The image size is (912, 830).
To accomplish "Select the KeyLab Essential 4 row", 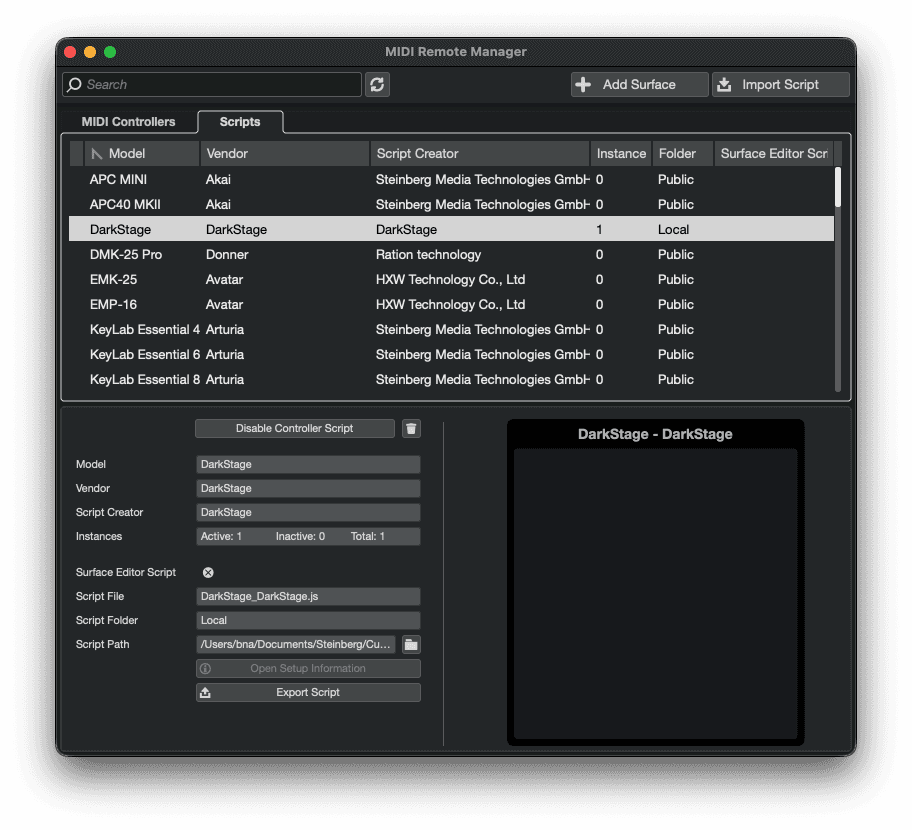I will (x=451, y=330).
